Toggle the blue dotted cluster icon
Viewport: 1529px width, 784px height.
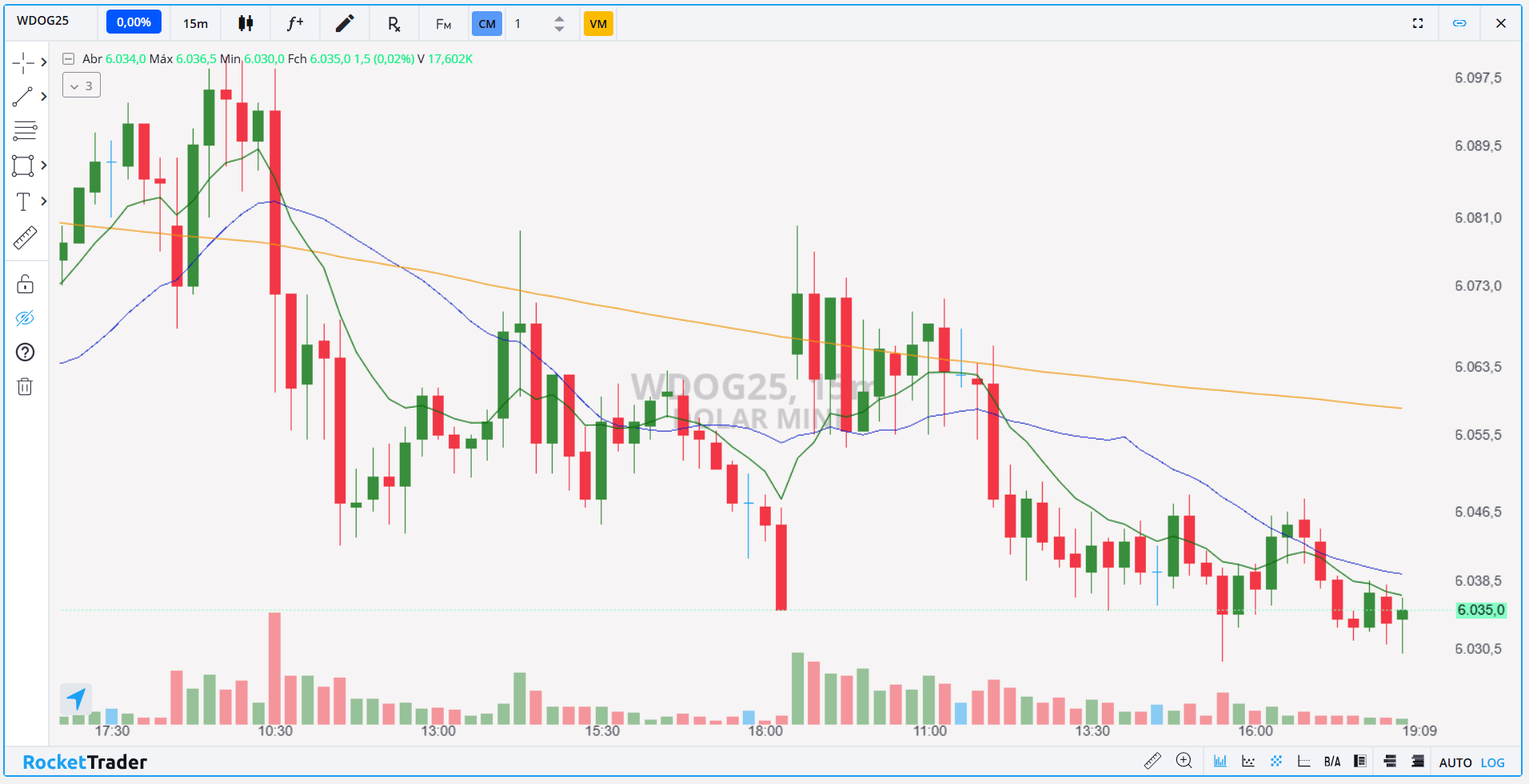(x=1276, y=762)
